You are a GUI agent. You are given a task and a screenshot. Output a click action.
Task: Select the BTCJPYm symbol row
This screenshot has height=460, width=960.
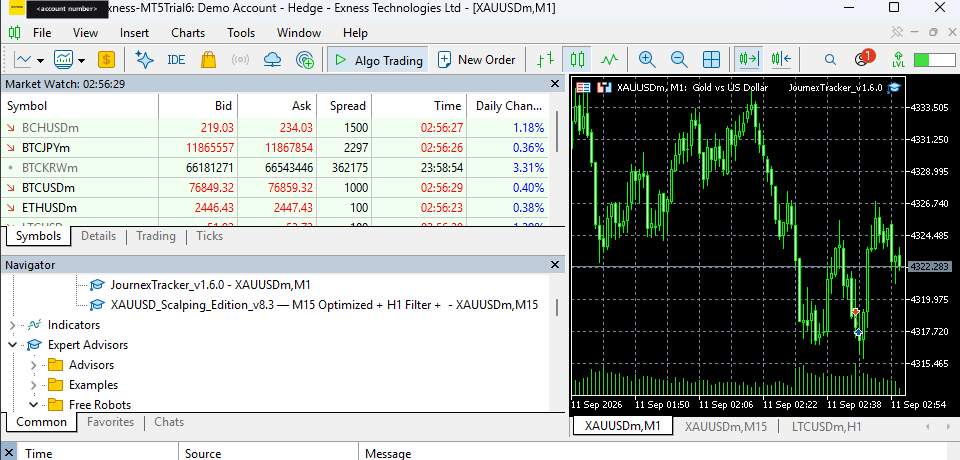tap(275, 148)
